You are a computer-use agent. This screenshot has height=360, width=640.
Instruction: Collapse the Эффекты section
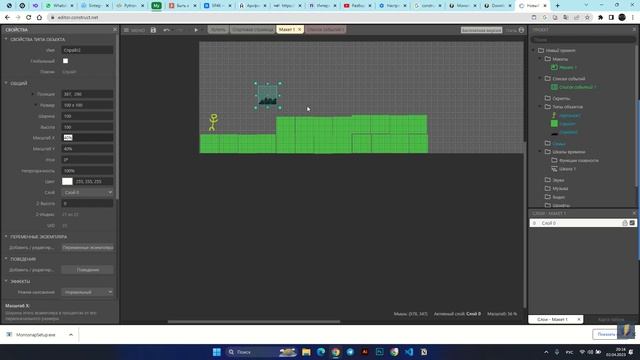click(6, 281)
